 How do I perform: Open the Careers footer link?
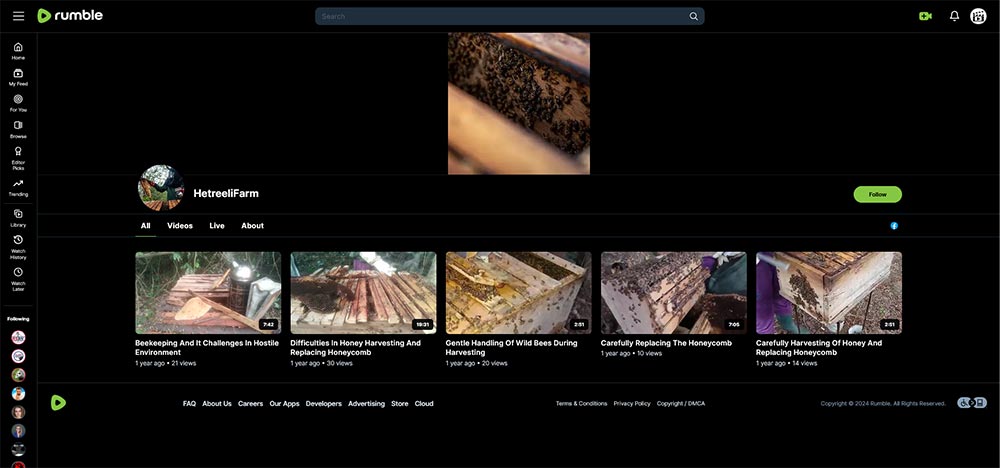(251, 404)
